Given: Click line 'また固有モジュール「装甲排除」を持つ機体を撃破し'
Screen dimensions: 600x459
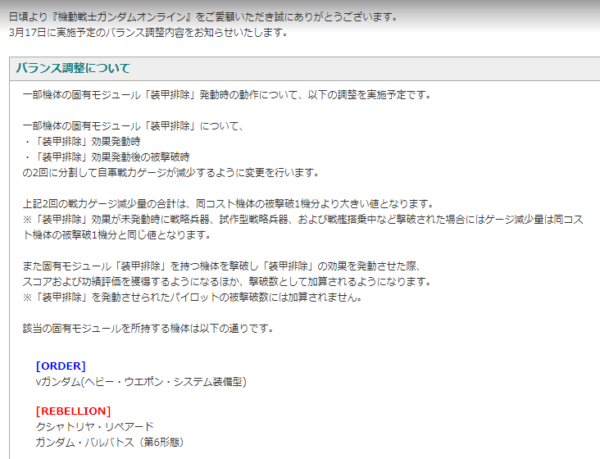Looking at the screenshot, I should click(x=222, y=266).
